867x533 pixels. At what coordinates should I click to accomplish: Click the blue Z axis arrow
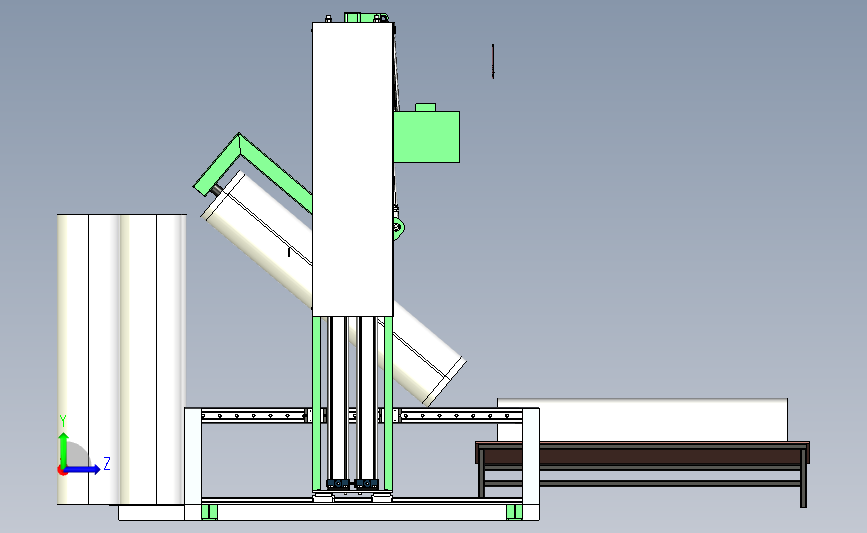[x=83, y=469]
